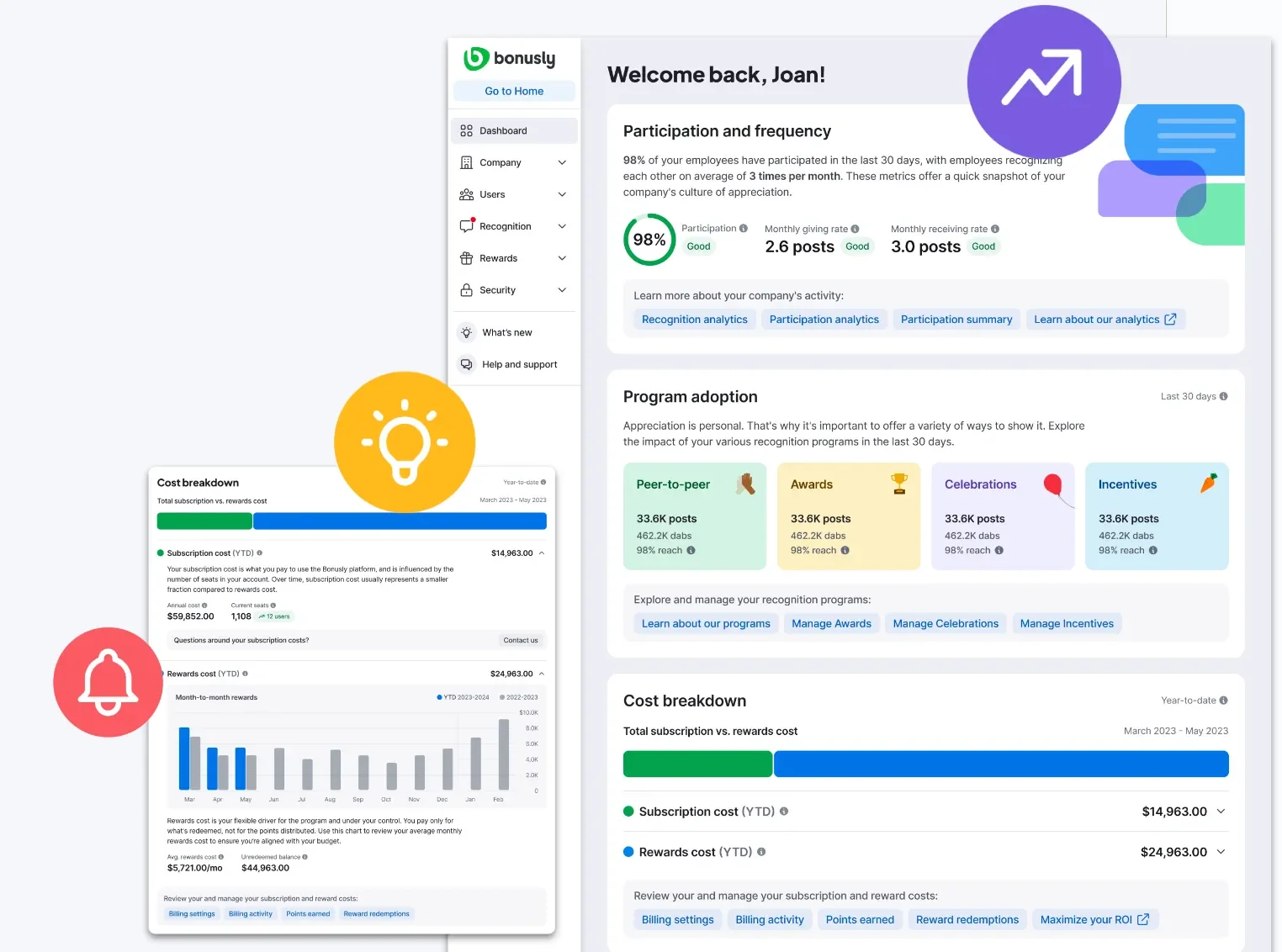
Task: Select the Rewards gift icon
Action: pos(468,258)
